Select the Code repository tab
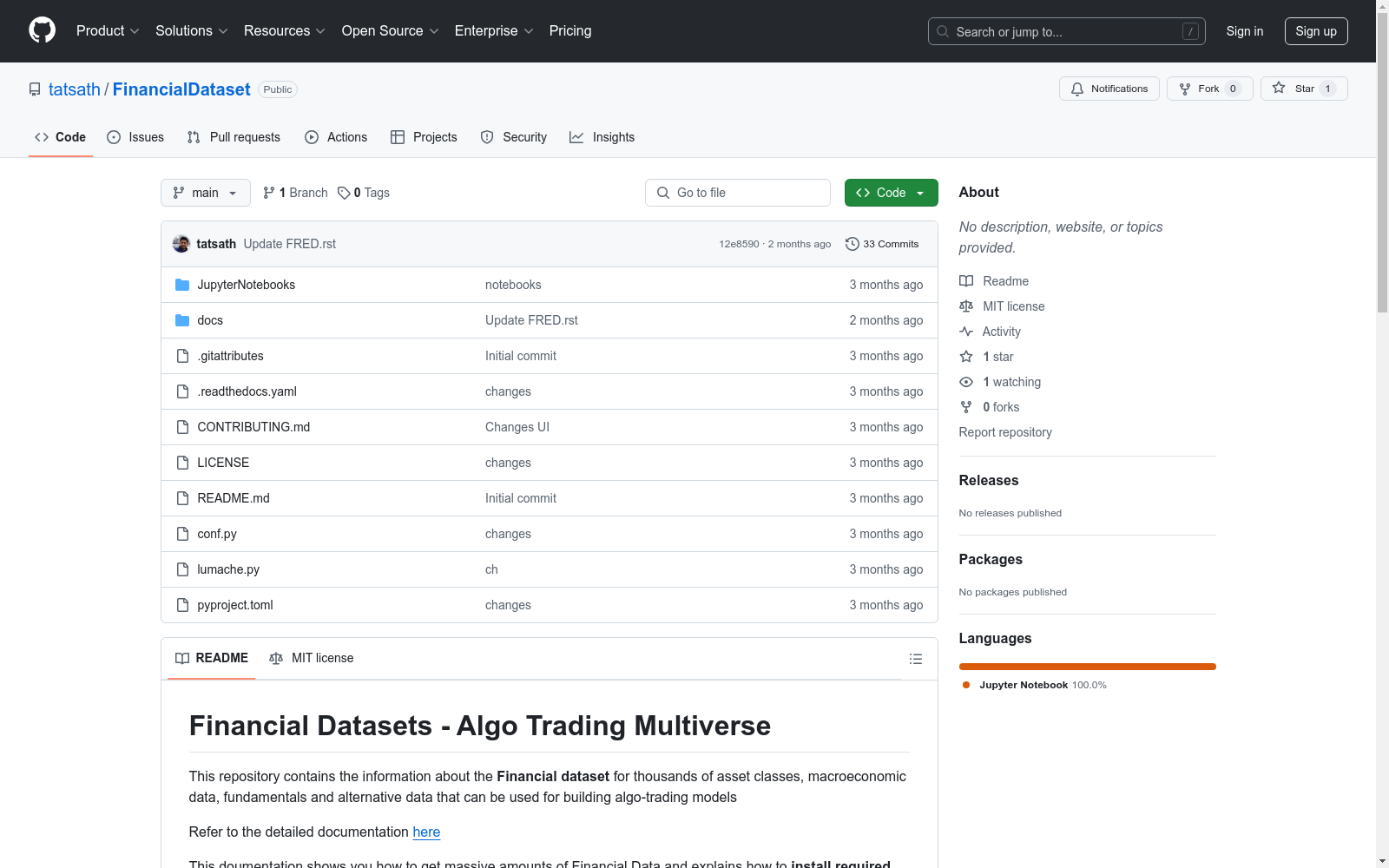The height and width of the screenshot is (868, 1389). 61,137
